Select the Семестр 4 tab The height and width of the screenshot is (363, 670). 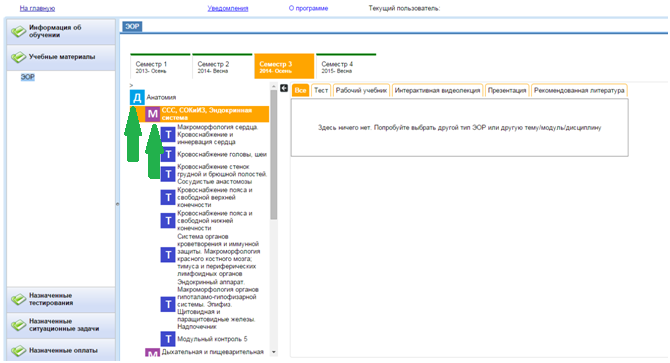346,67
